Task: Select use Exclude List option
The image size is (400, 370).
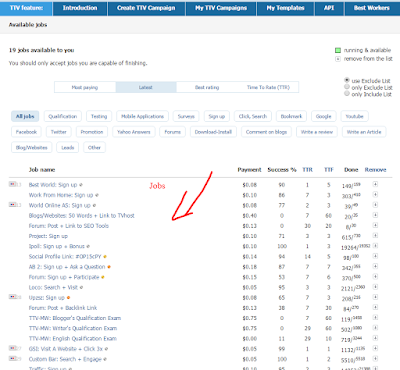Action: coord(347,80)
